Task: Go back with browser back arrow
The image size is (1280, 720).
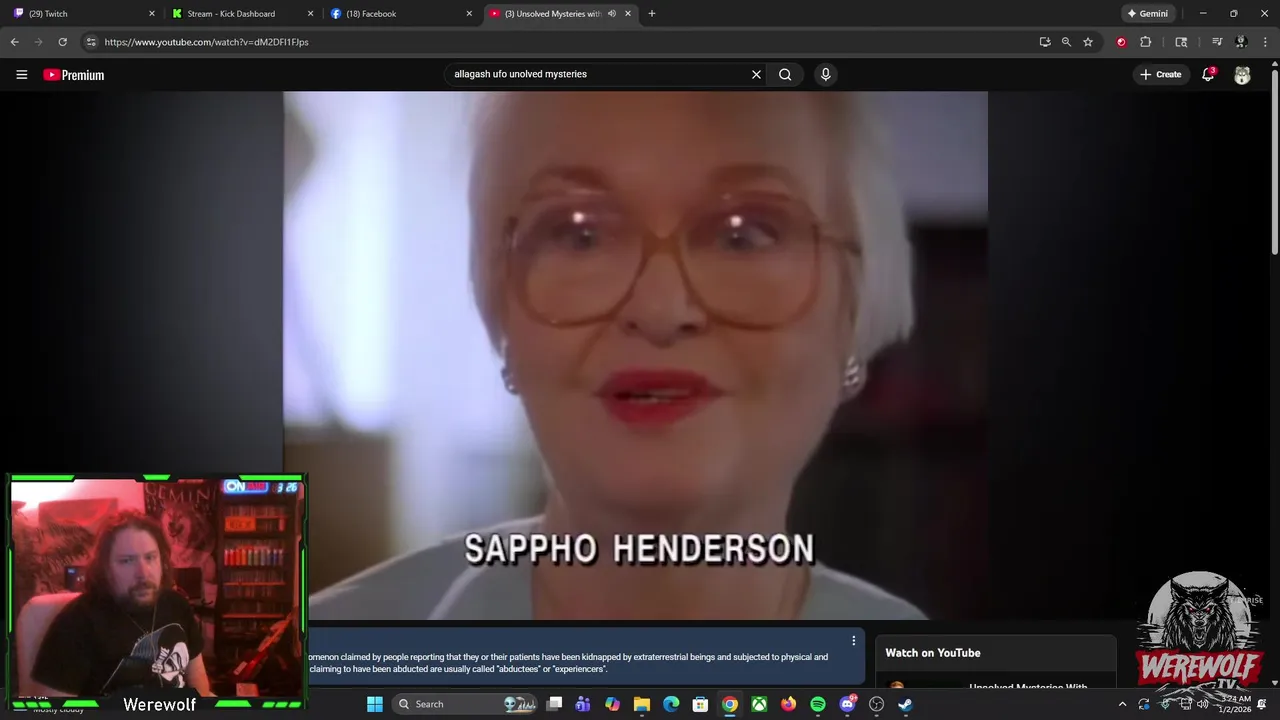Action: click(14, 42)
